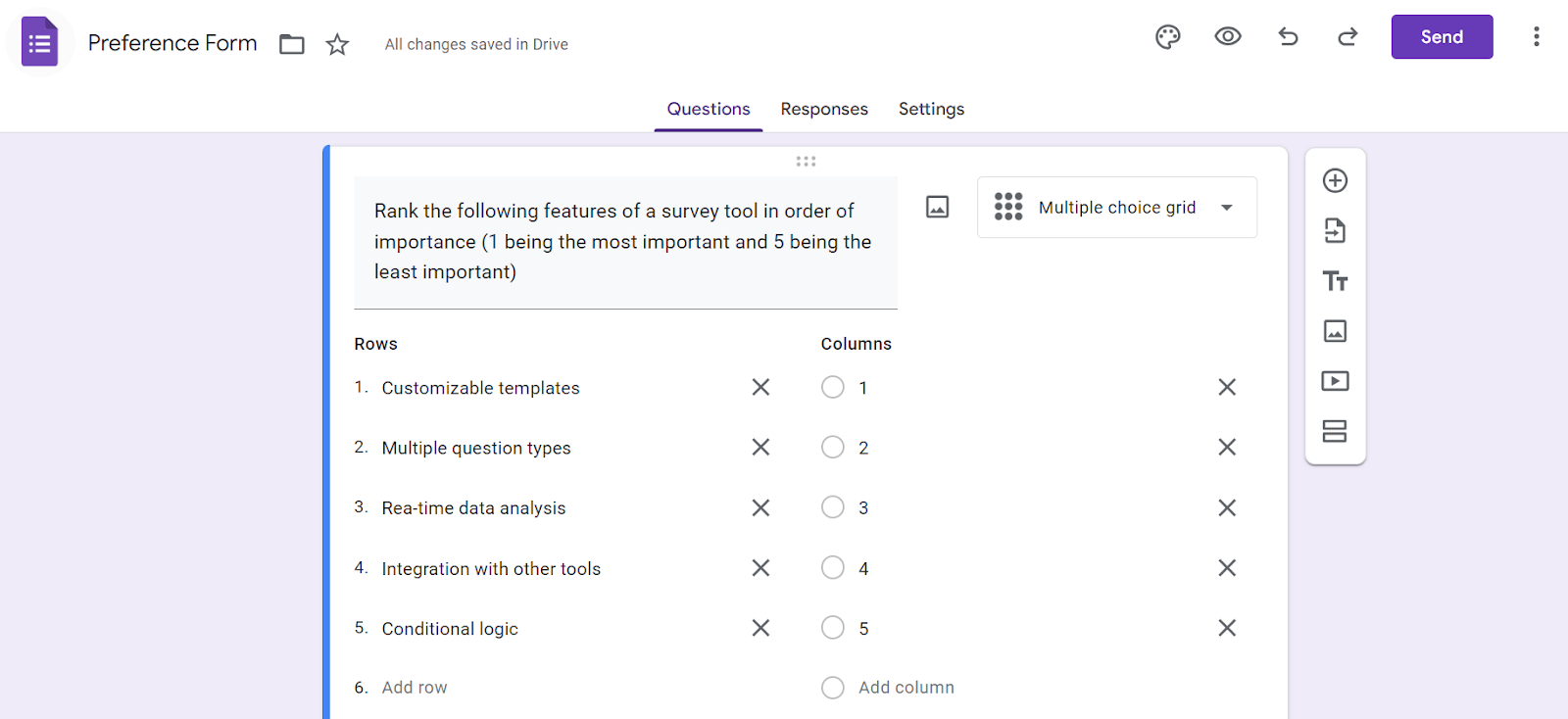Remove column 2
The width and height of the screenshot is (1568, 719).
(1227, 448)
